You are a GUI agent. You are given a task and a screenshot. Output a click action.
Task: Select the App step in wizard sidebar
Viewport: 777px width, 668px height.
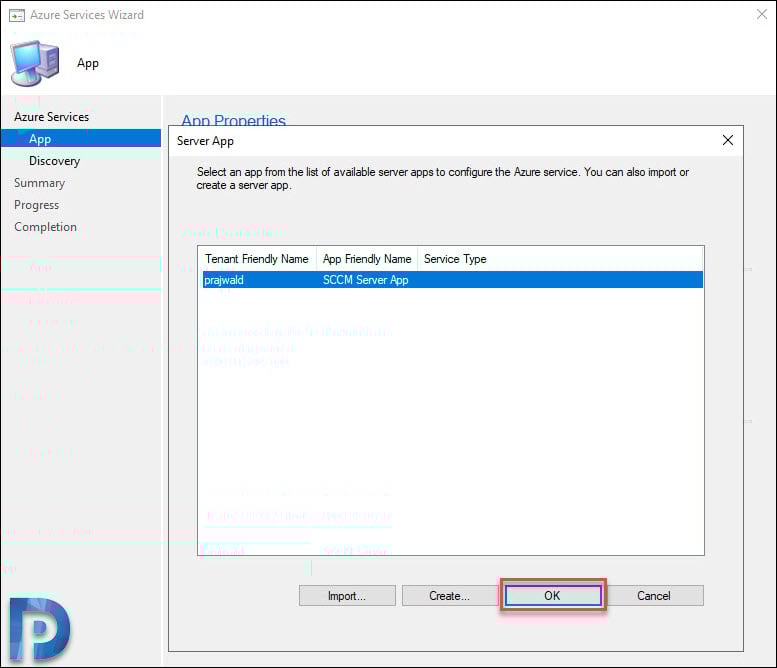tap(81, 138)
